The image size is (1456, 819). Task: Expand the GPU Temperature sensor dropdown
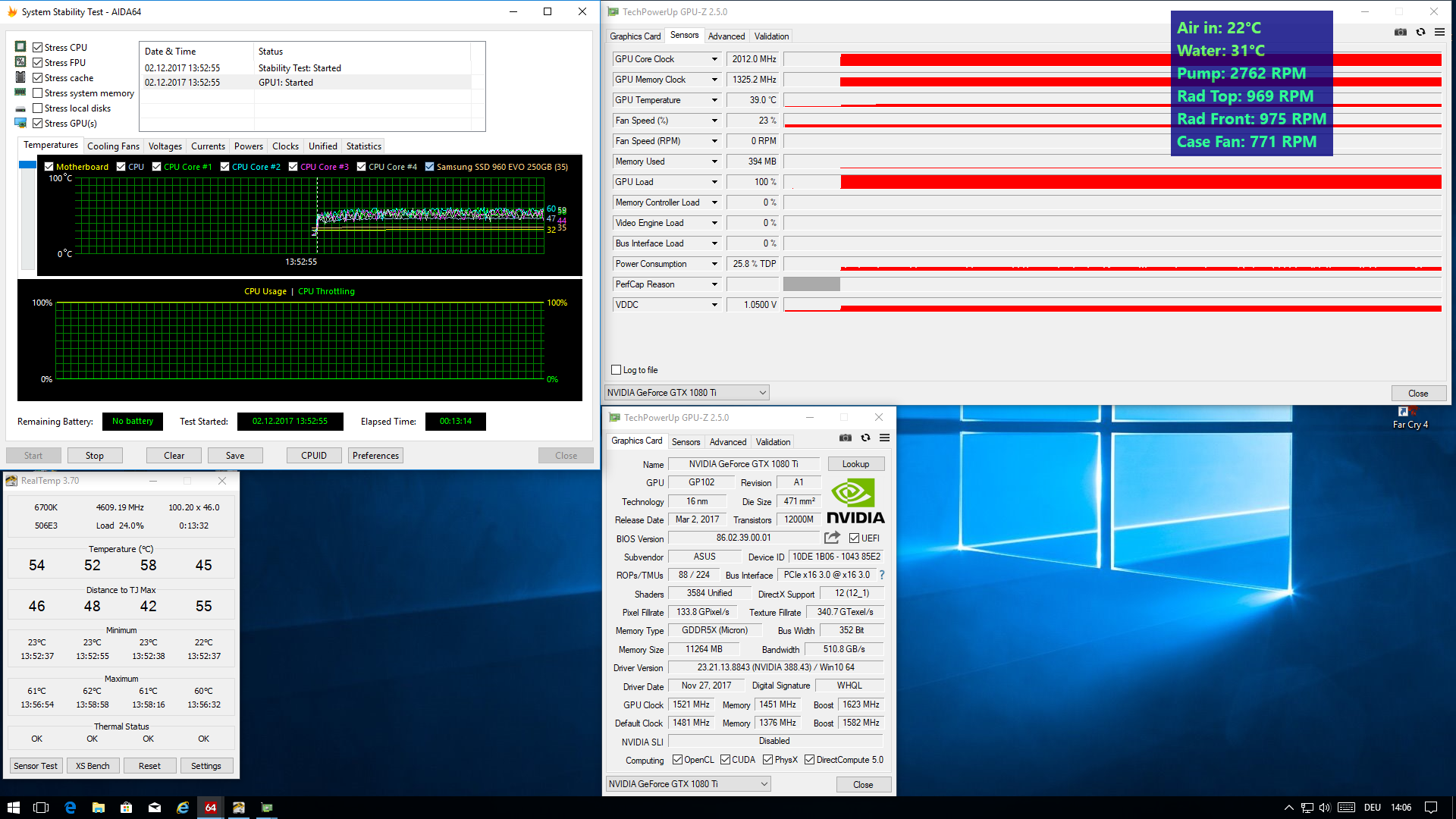714,100
